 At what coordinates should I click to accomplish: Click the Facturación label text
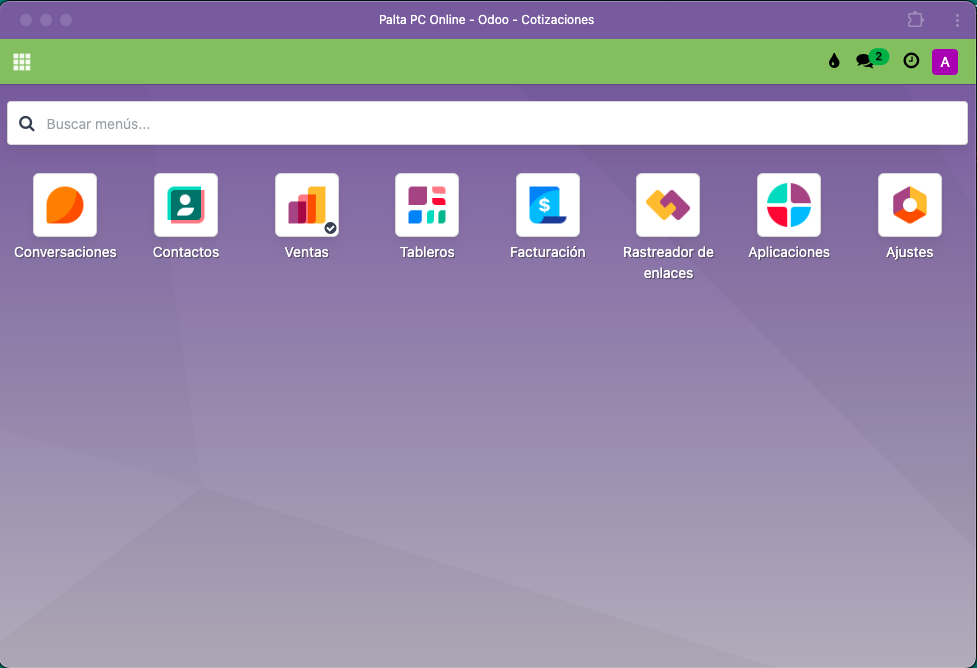tap(547, 252)
